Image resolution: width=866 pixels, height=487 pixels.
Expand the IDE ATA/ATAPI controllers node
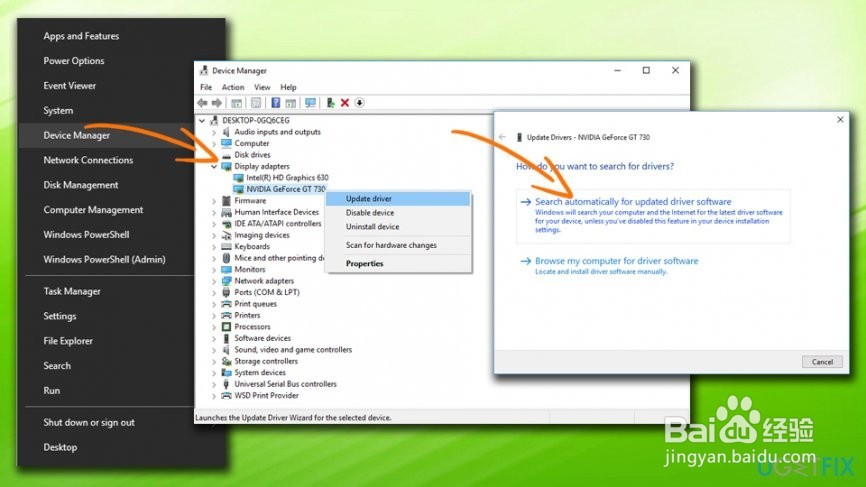pos(214,224)
